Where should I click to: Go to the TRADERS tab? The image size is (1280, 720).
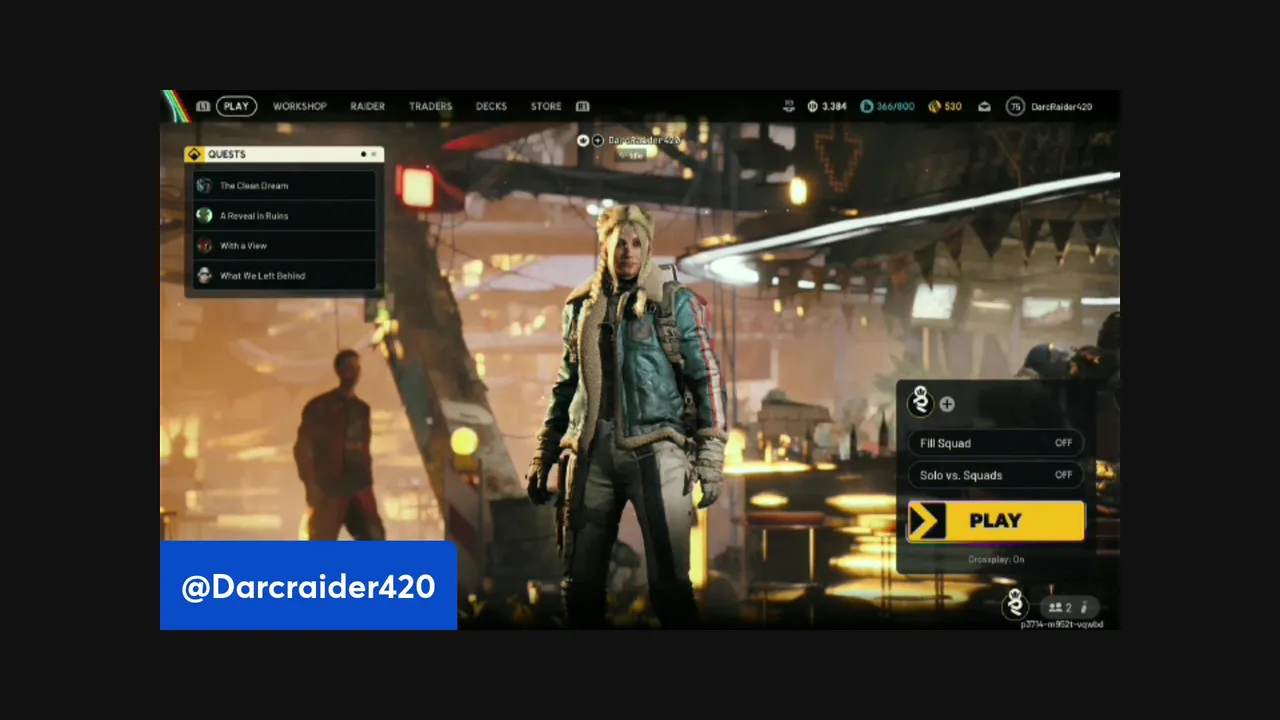click(430, 106)
